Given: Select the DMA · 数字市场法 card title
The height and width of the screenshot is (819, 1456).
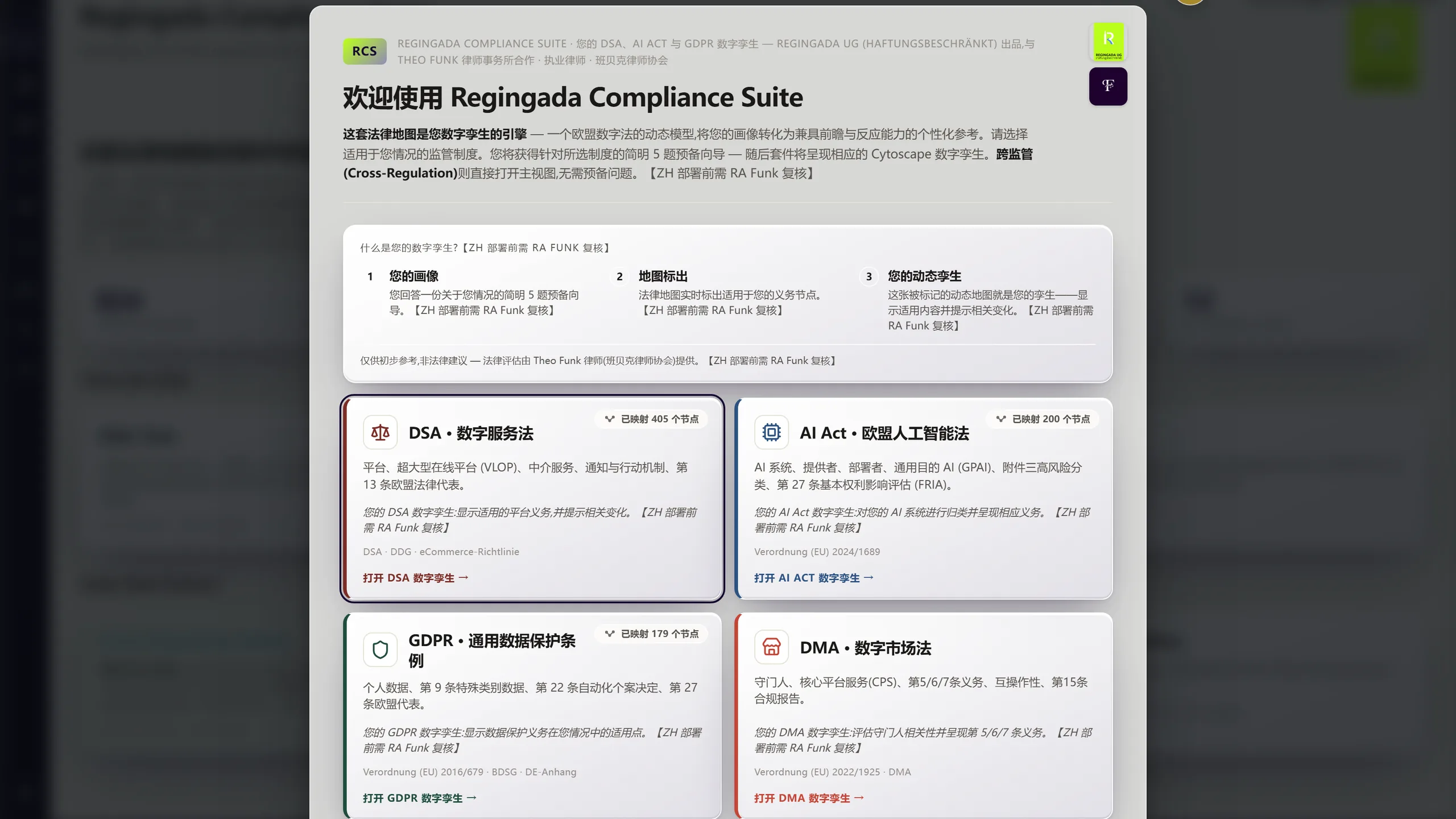Looking at the screenshot, I should tap(866, 648).
